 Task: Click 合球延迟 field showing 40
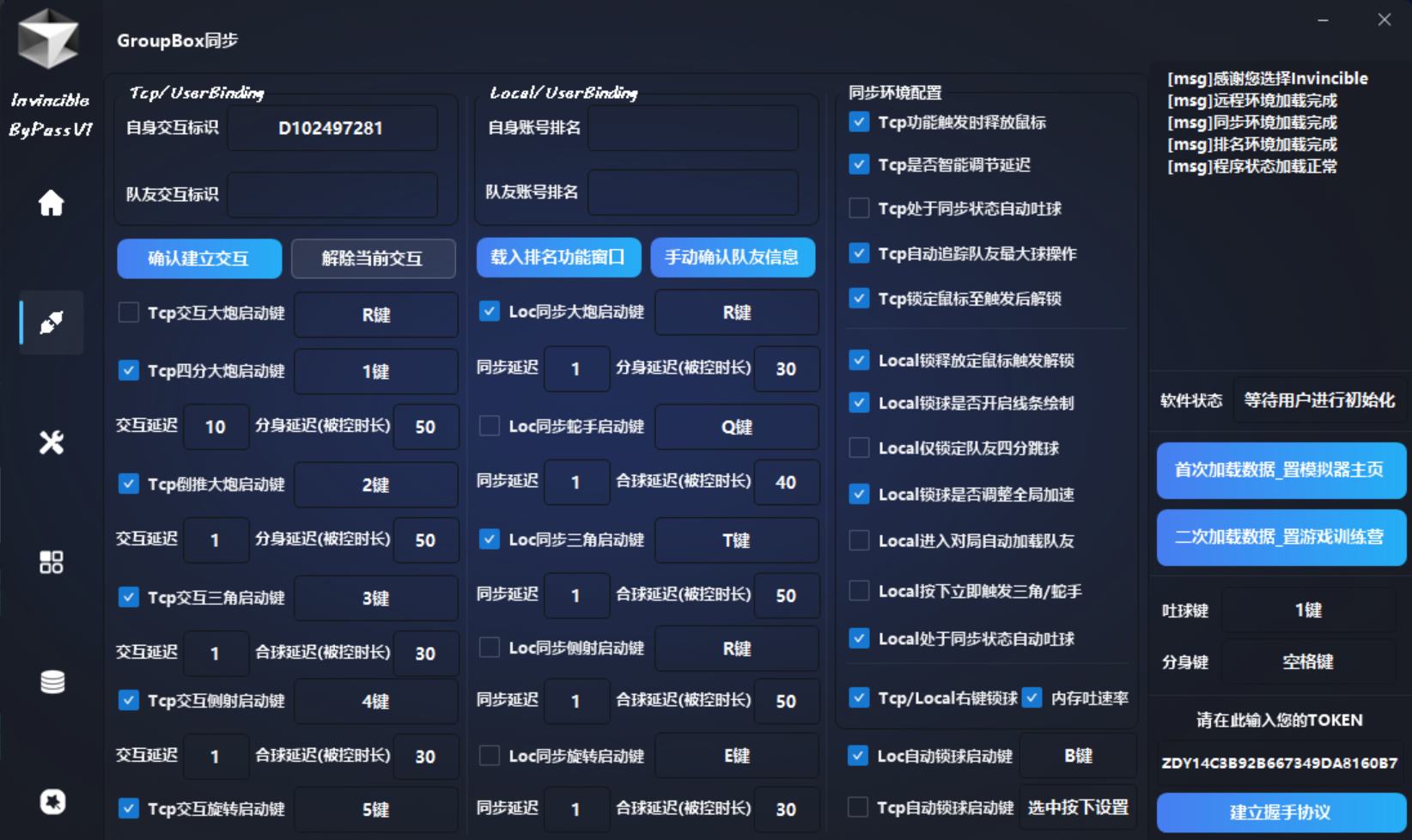[786, 482]
